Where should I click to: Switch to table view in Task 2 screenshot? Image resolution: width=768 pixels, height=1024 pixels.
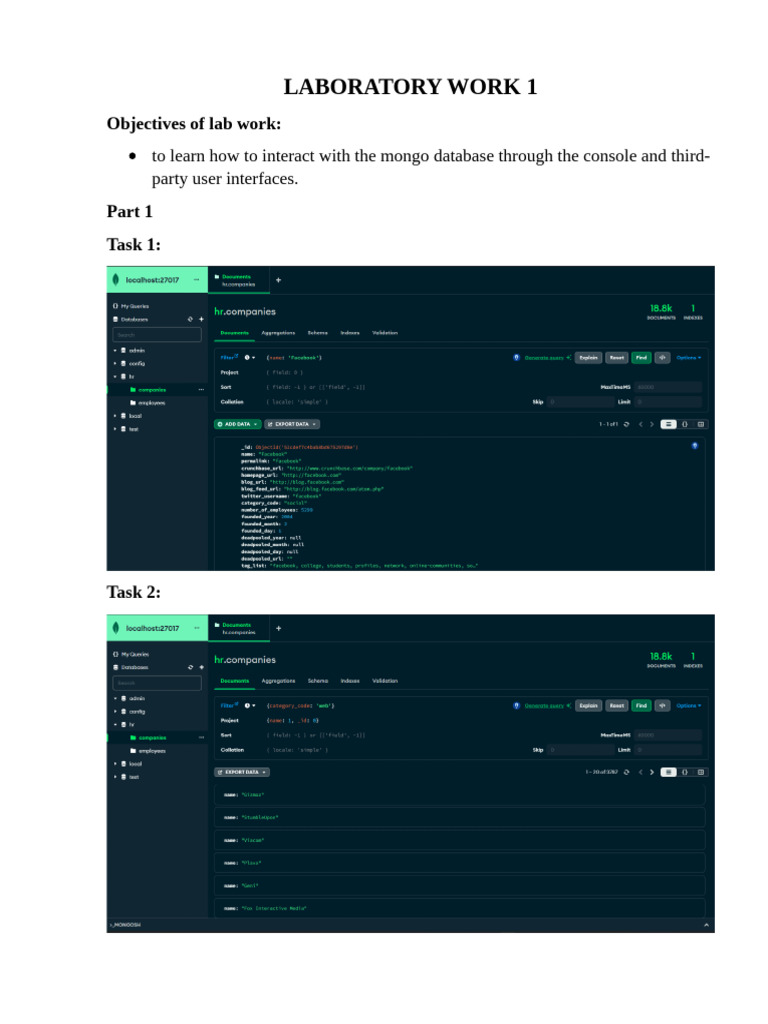click(x=701, y=772)
